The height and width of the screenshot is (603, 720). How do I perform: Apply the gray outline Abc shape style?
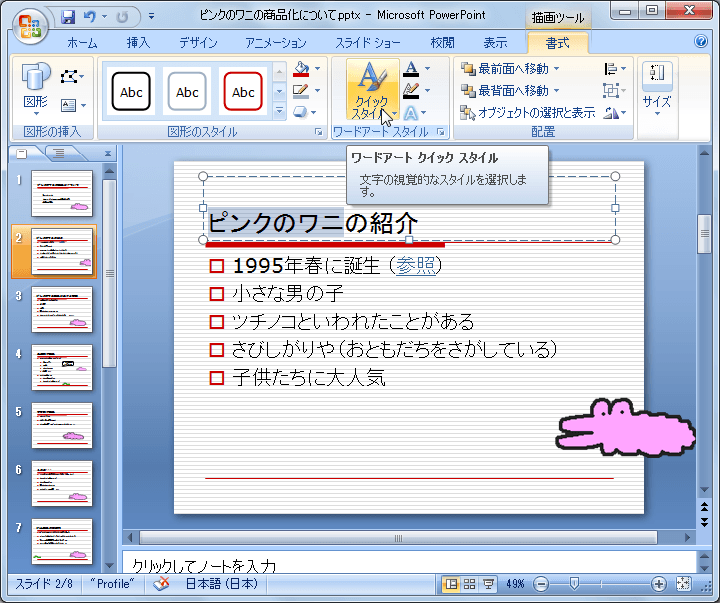[187, 91]
